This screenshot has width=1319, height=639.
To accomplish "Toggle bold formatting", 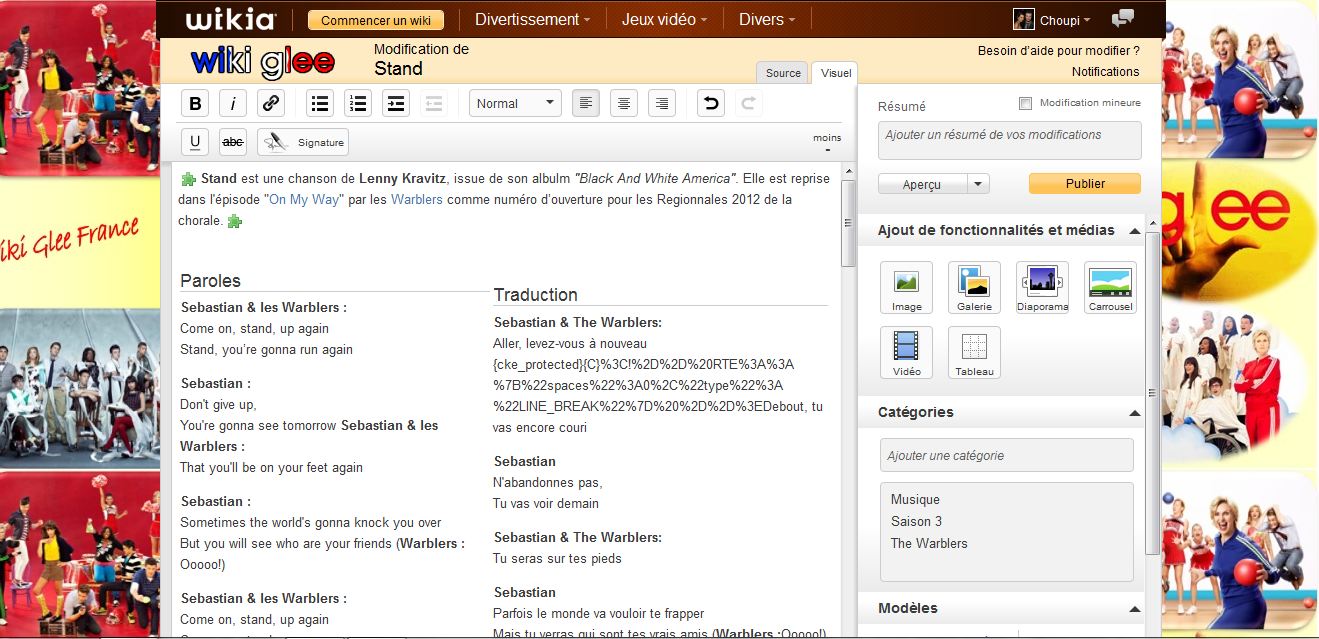I will click(195, 103).
